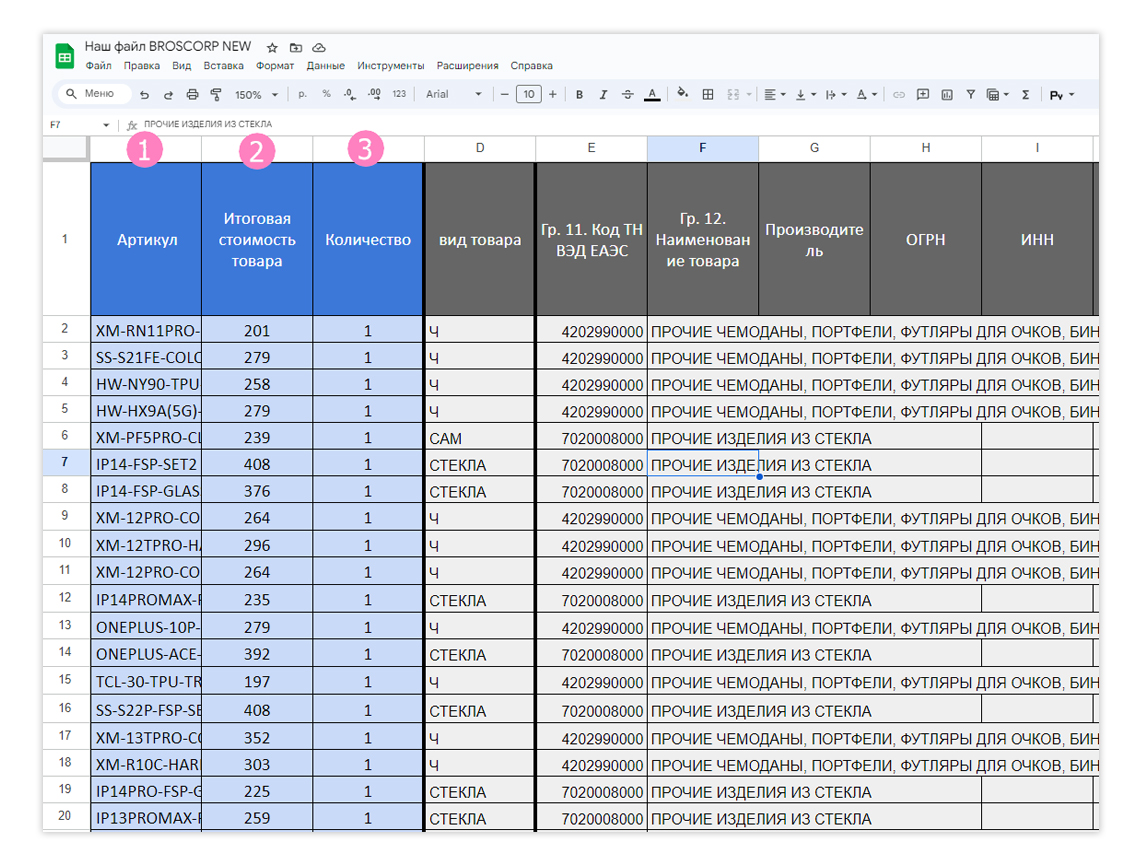Create a filter with the funnel icon
This screenshot has width=1147, height=866.
970,94
